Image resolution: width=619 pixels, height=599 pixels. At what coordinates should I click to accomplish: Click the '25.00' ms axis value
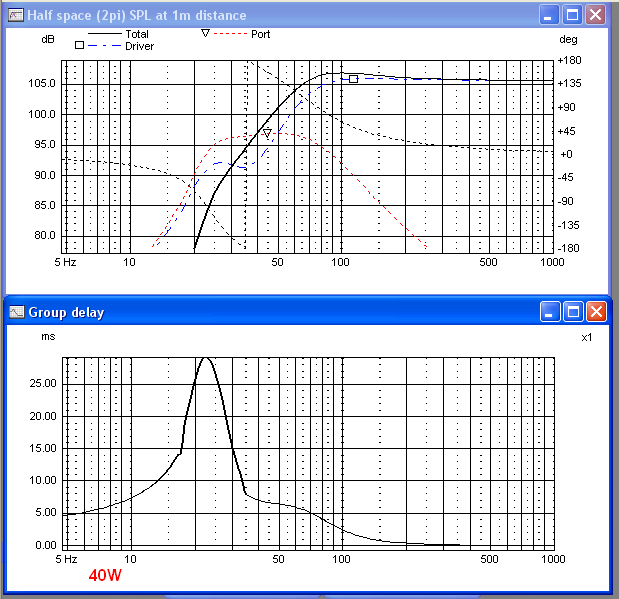[43, 383]
